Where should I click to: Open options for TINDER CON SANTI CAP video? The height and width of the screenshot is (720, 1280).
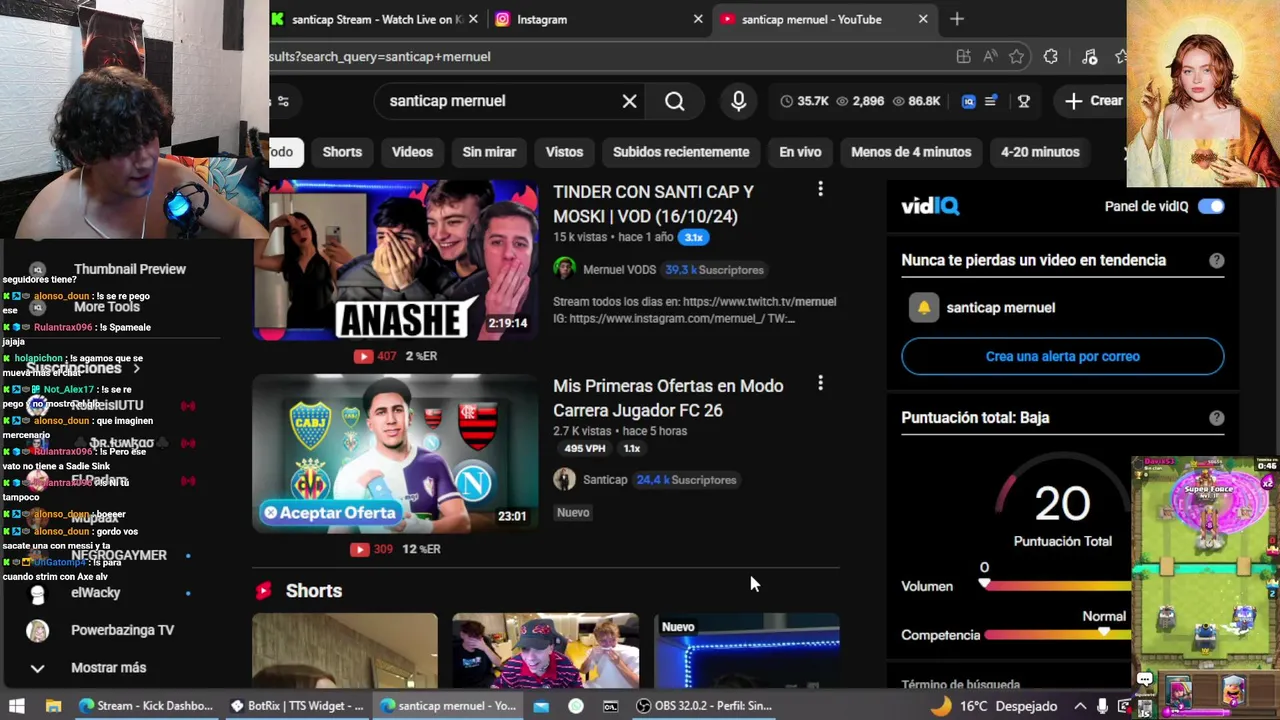820,189
